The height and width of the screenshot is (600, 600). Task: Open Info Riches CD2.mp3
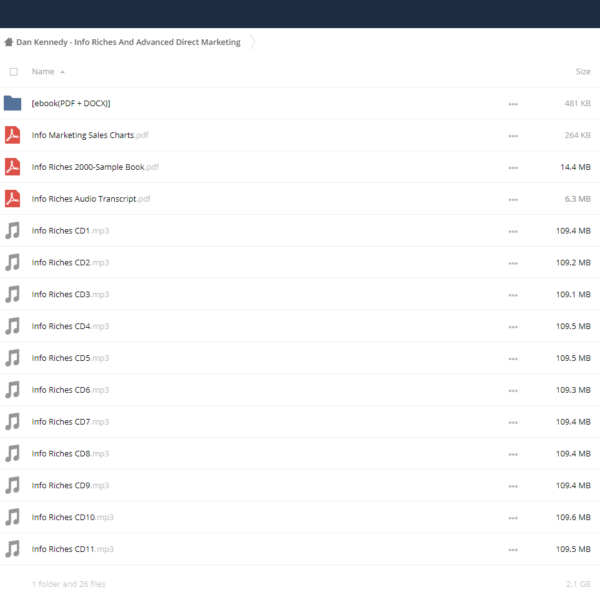point(70,262)
